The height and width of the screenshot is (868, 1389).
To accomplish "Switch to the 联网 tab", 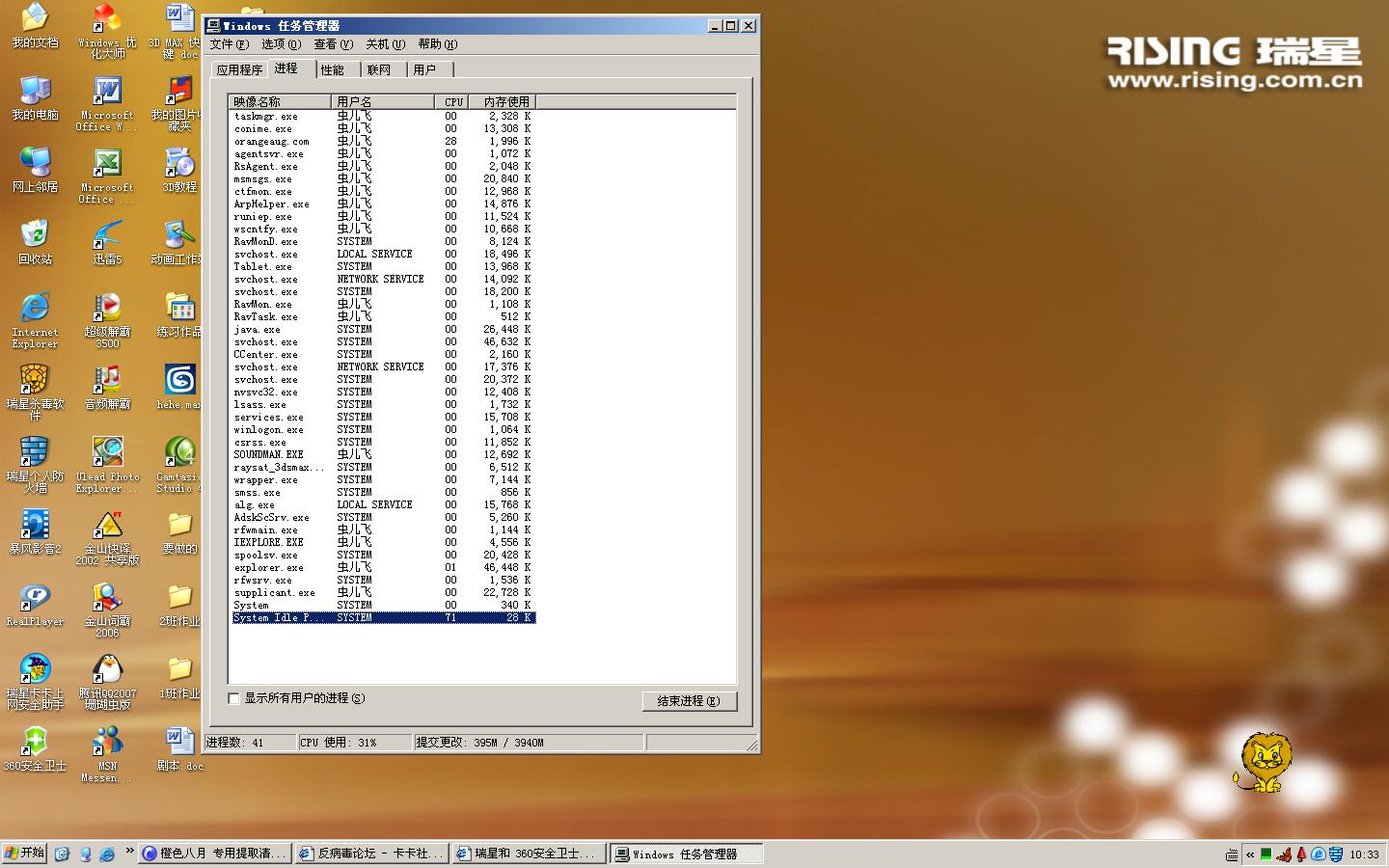I will (379, 70).
